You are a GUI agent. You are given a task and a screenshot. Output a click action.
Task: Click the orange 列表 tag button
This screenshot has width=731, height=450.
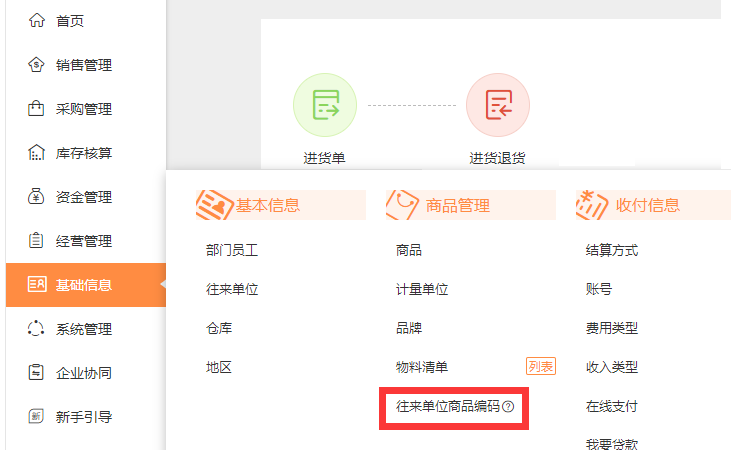[x=541, y=367]
